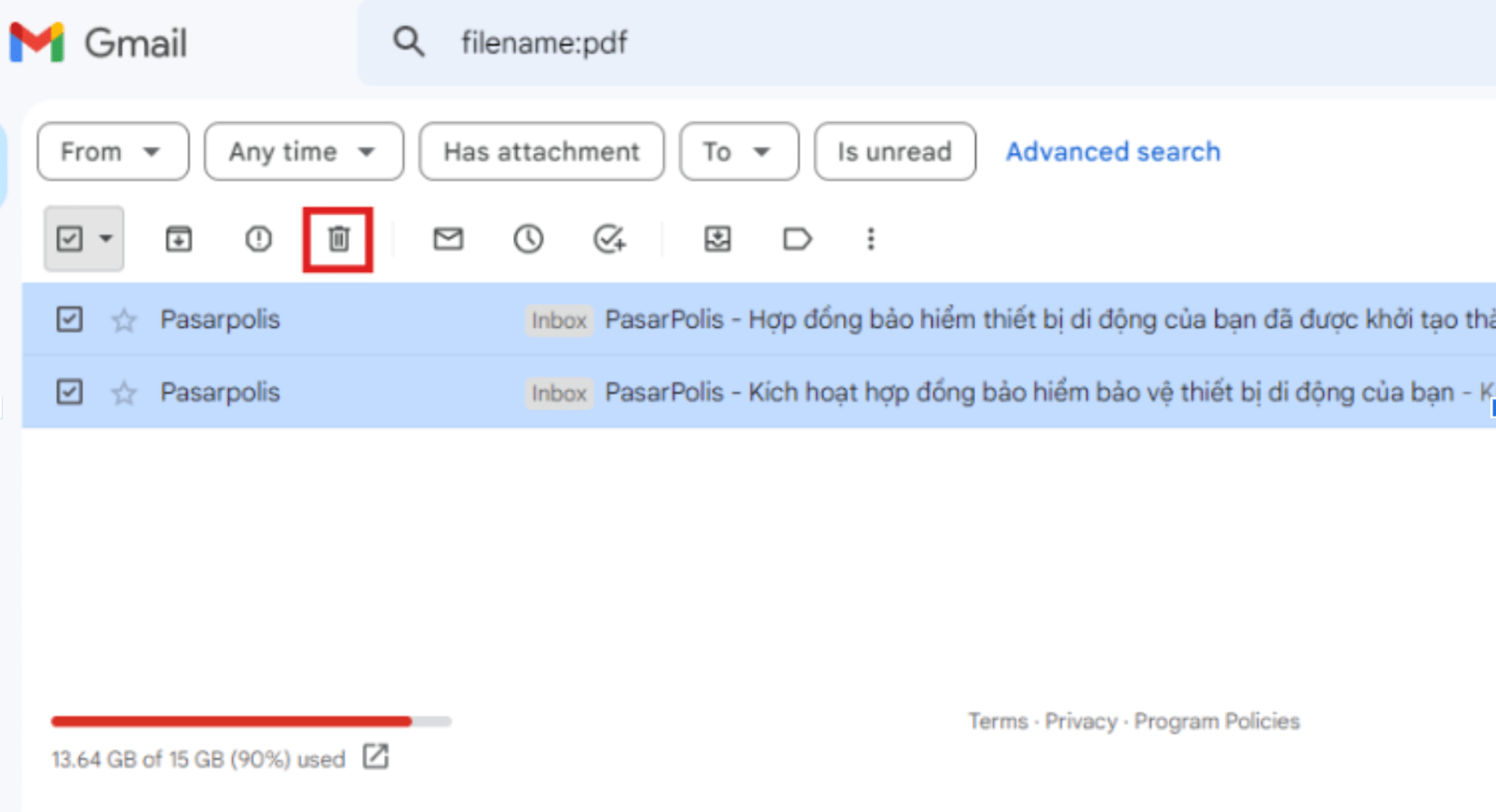Click '13.64 GB of 15 GB used' text
1496x812 pixels.
click(197, 760)
